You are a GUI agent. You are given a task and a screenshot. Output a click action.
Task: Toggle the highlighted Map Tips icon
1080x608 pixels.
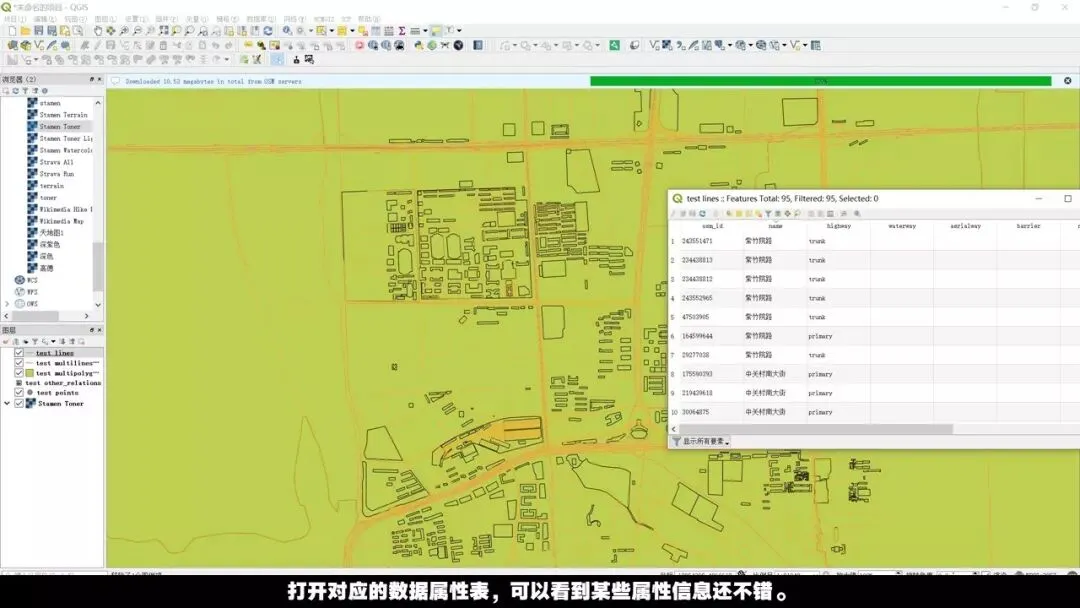click(x=436, y=31)
